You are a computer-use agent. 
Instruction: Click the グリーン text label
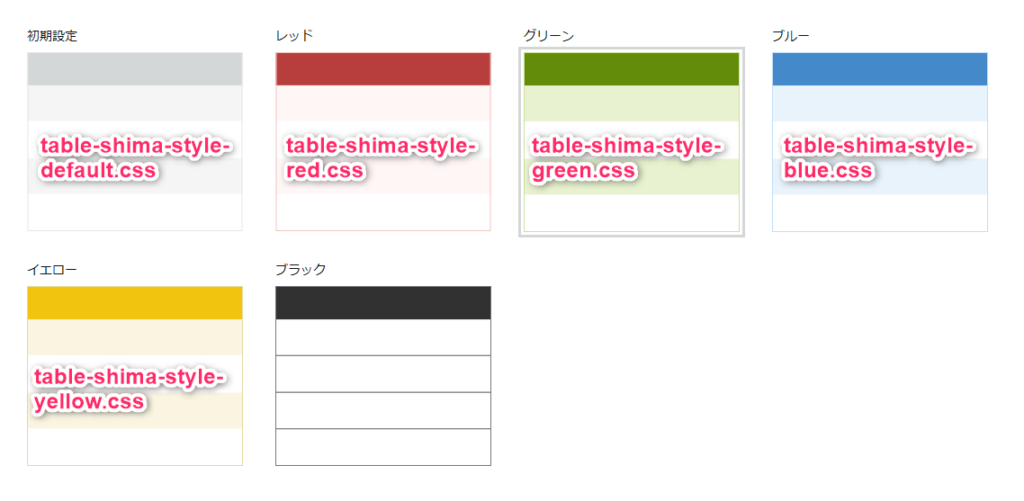point(548,36)
